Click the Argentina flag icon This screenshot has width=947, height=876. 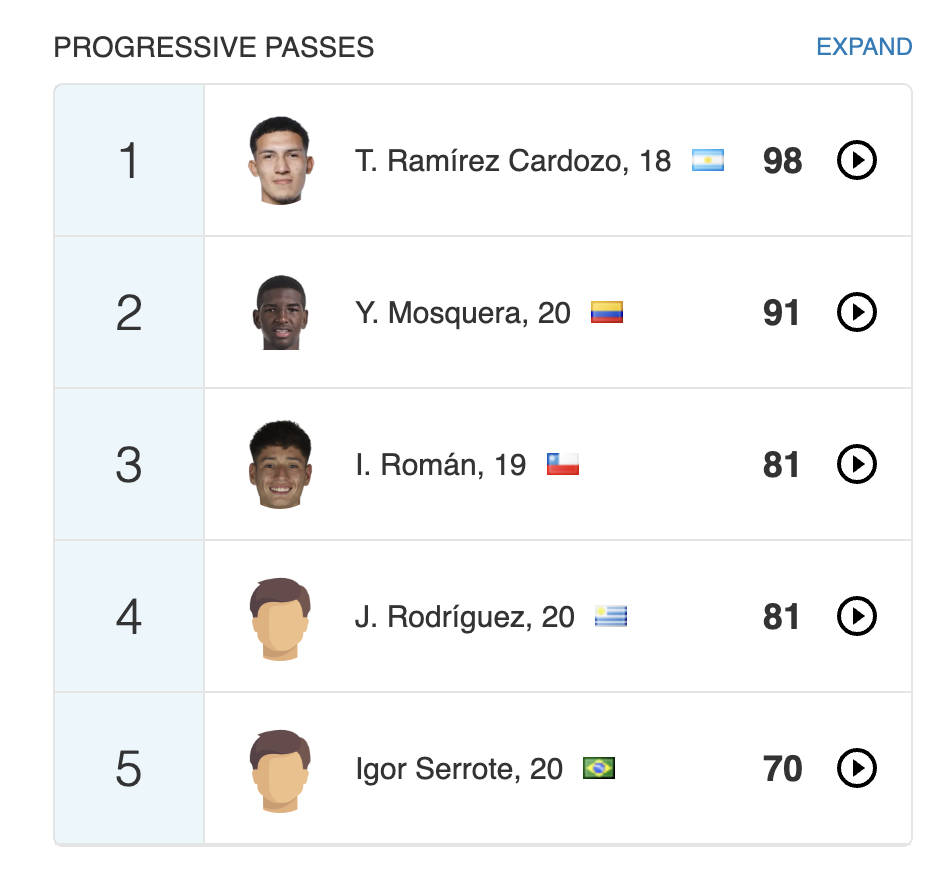(x=708, y=160)
